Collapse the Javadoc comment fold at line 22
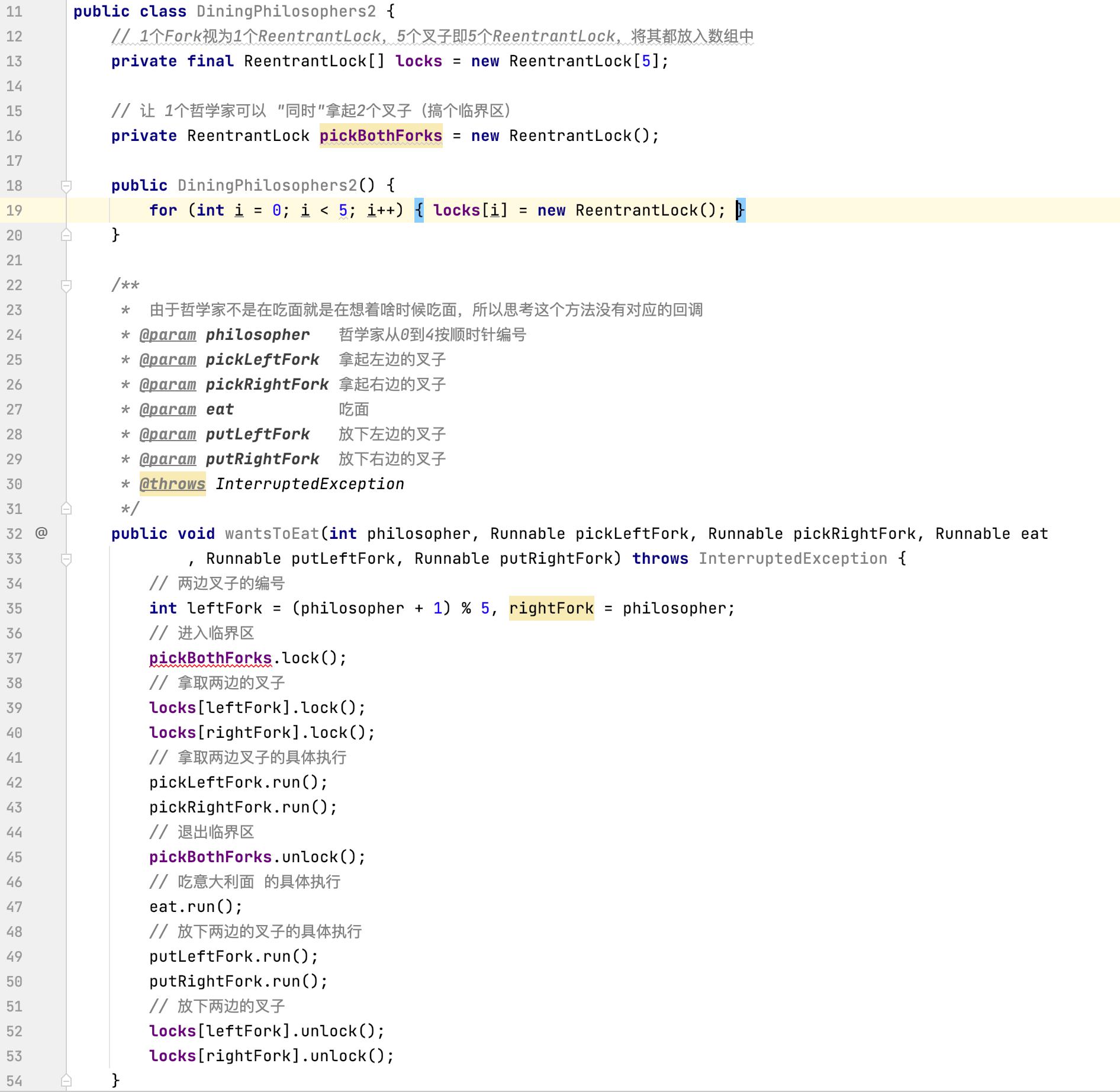Image resolution: width=1120 pixels, height=1092 pixels. (x=66, y=285)
